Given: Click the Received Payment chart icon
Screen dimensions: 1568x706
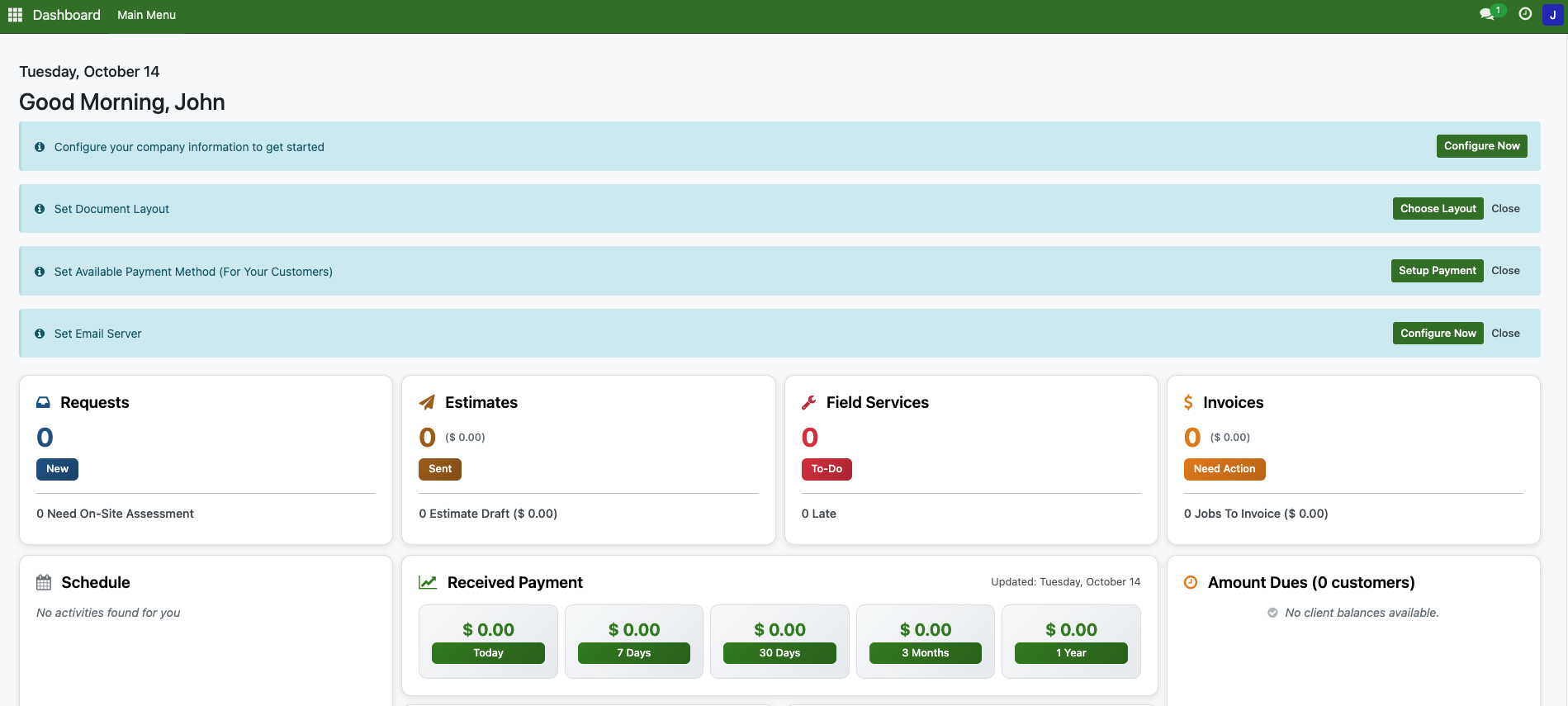Looking at the screenshot, I should [x=428, y=582].
